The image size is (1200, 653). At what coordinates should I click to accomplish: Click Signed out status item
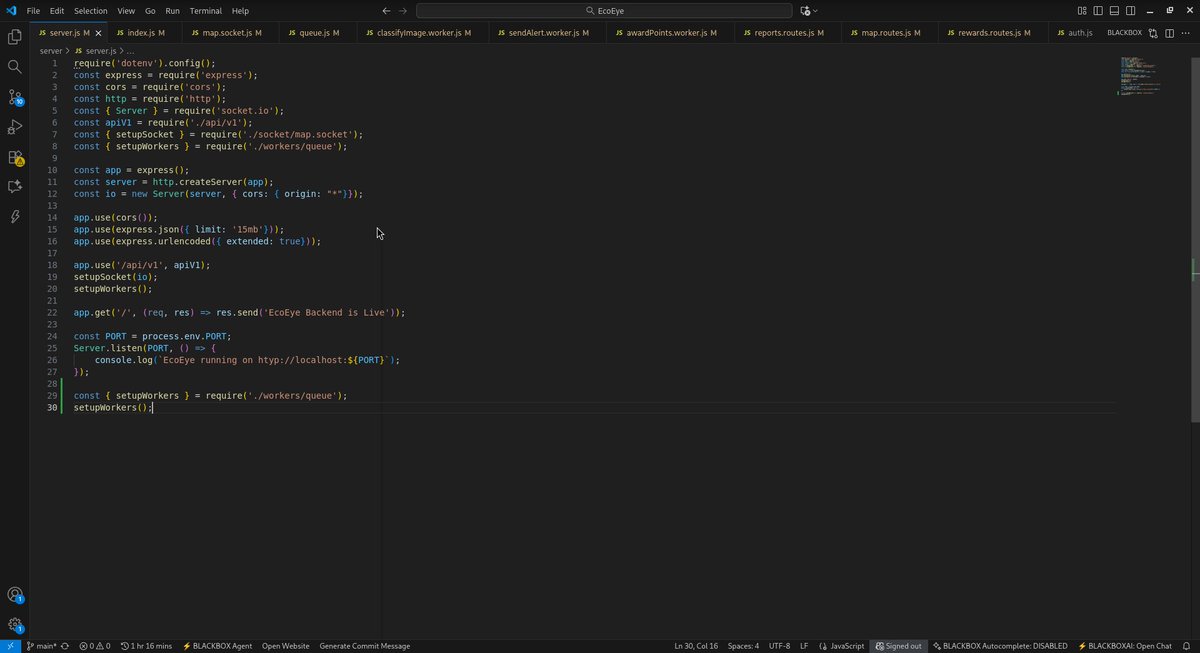pos(898,646)
